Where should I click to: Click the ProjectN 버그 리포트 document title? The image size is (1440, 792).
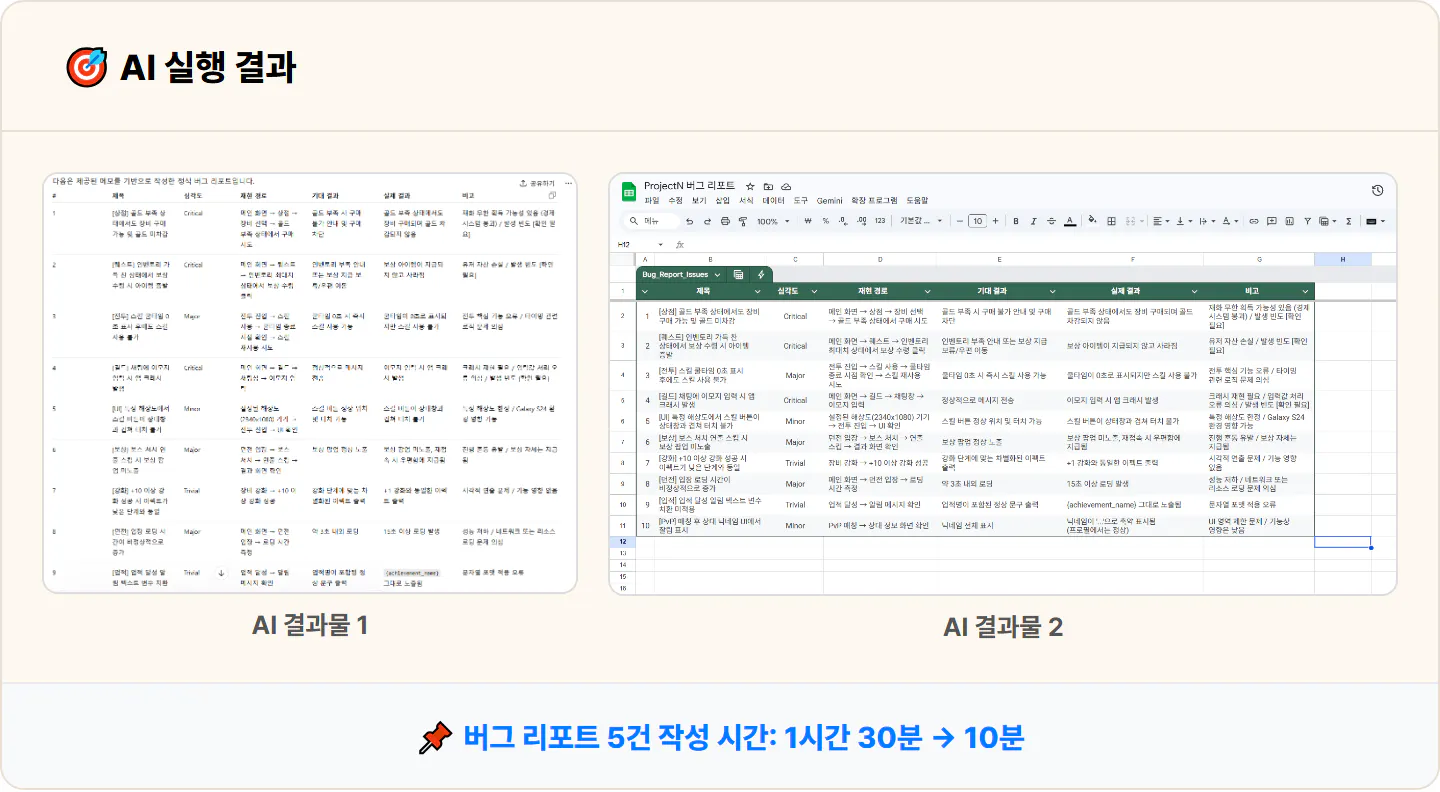tap(689, 187)
